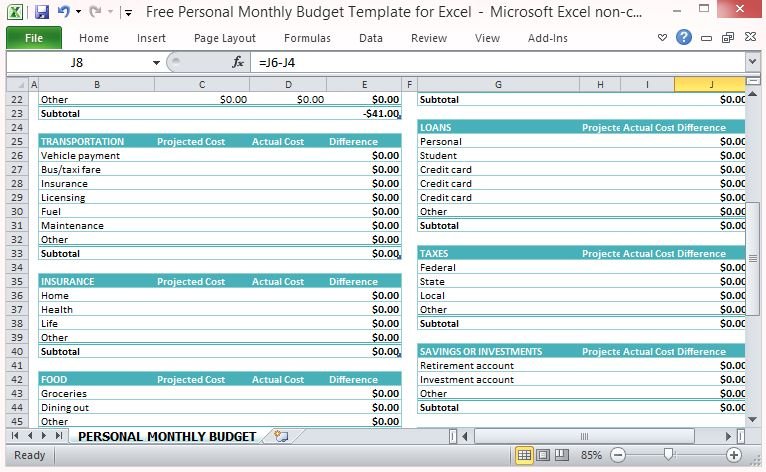
Task: Open the Name Box dropdown arrow
Action: (156, 63)
